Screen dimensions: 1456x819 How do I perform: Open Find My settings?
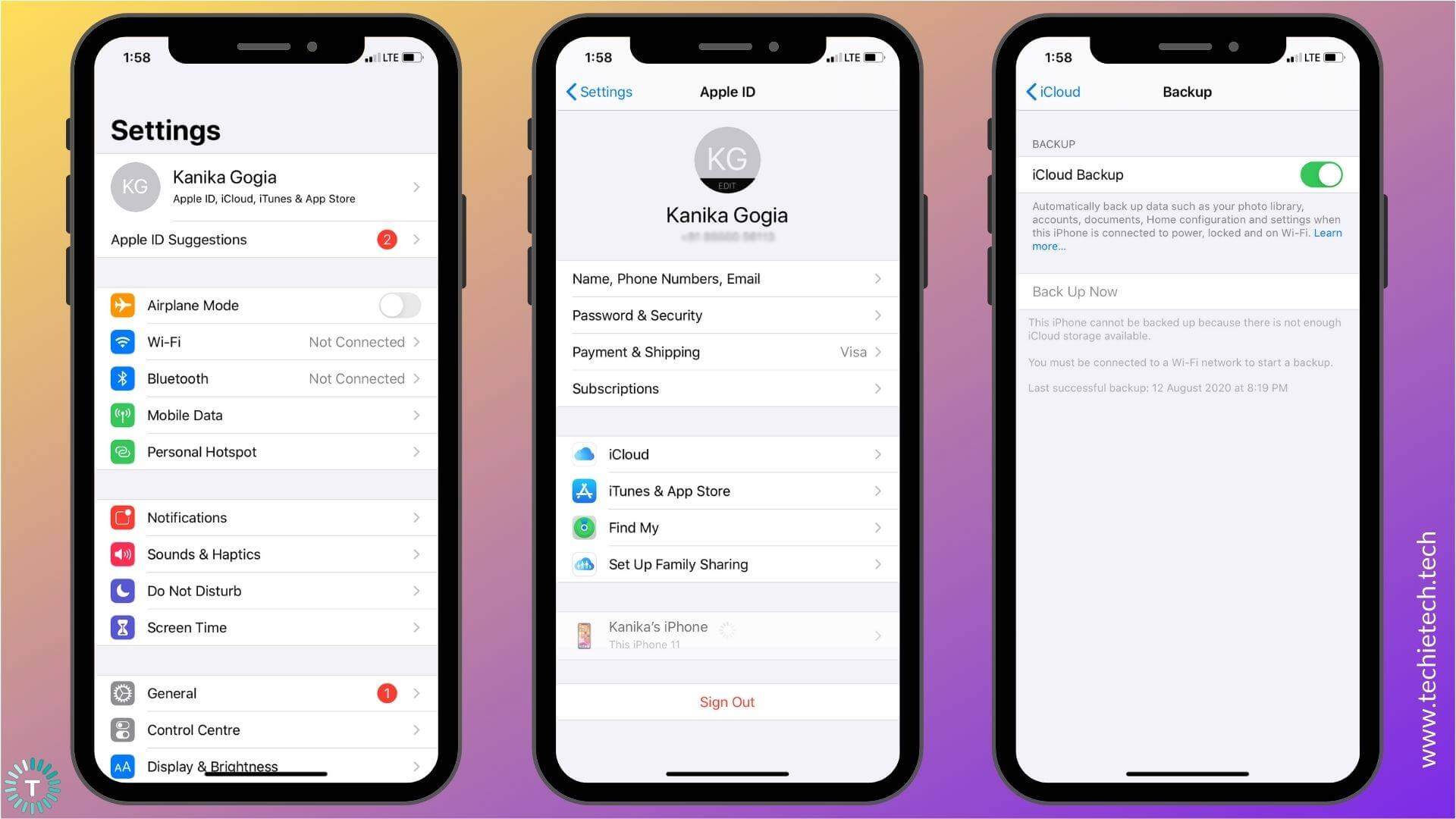(x=727, y=527)
